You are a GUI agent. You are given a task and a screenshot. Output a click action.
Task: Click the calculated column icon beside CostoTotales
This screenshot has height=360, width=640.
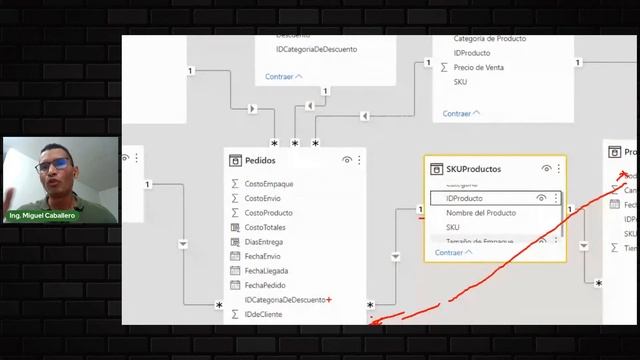point(235,227)
